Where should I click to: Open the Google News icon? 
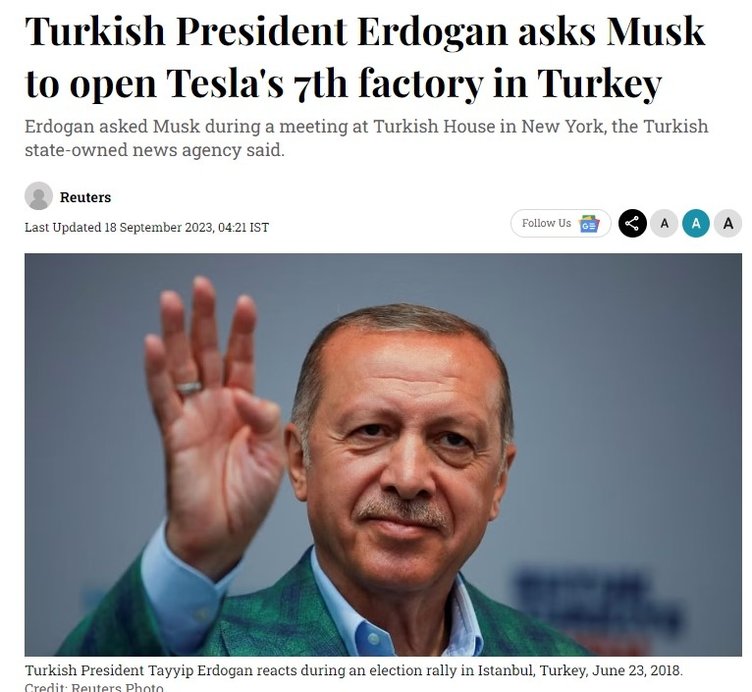pyautogui.click(x=589, y=223)
